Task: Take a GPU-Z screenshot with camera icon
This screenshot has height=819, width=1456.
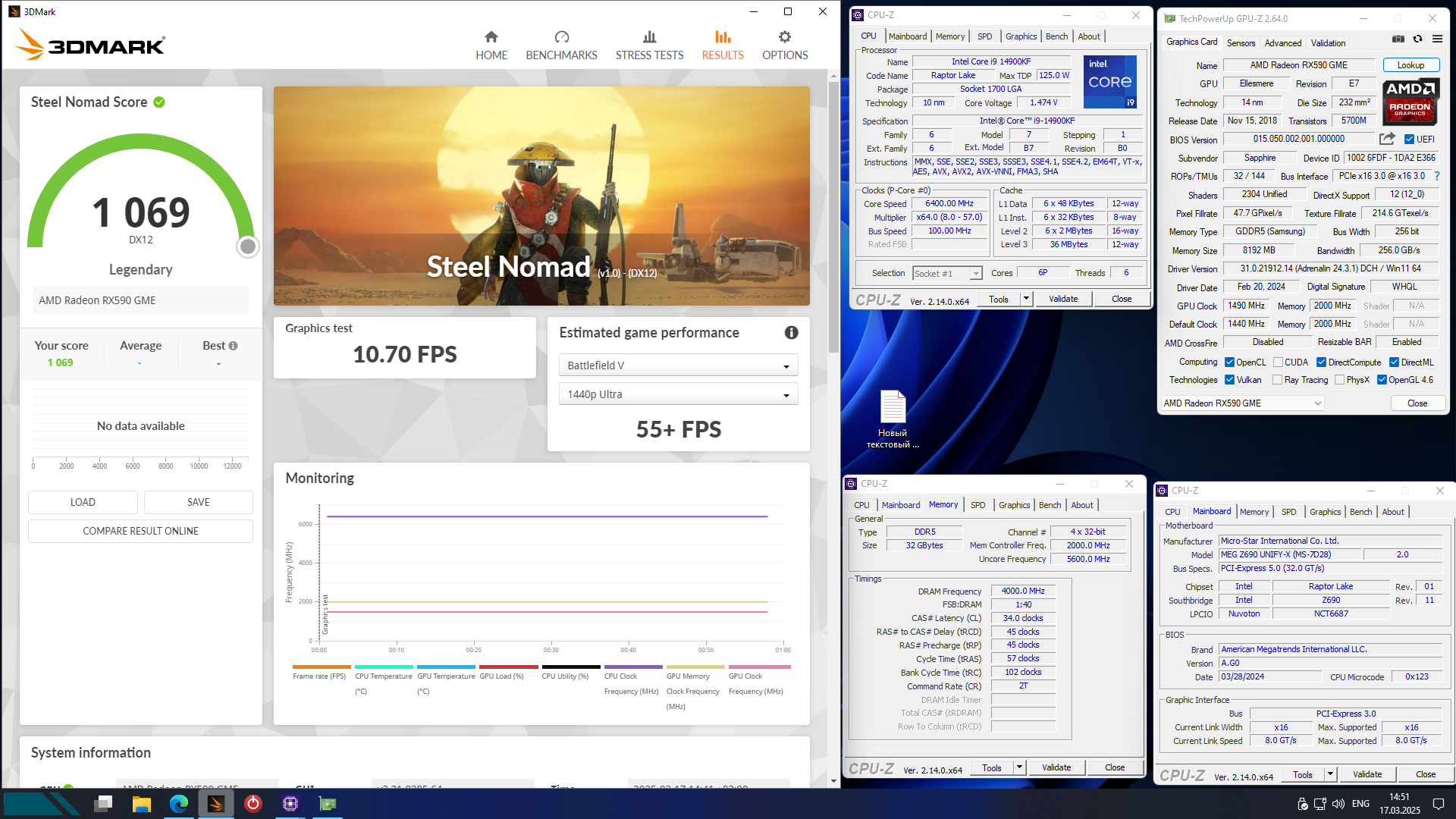Action: tap(1398, 39)
